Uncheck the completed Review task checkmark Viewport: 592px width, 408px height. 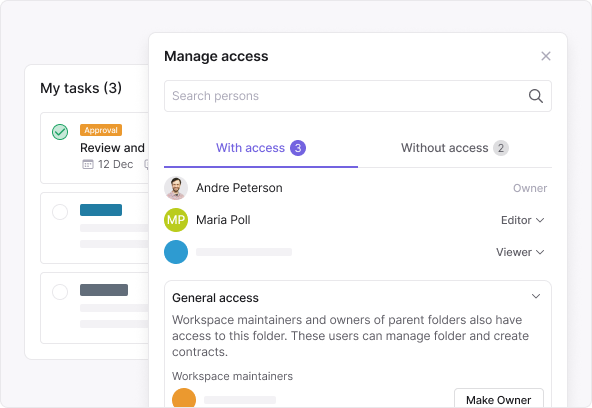coord(60,132)
